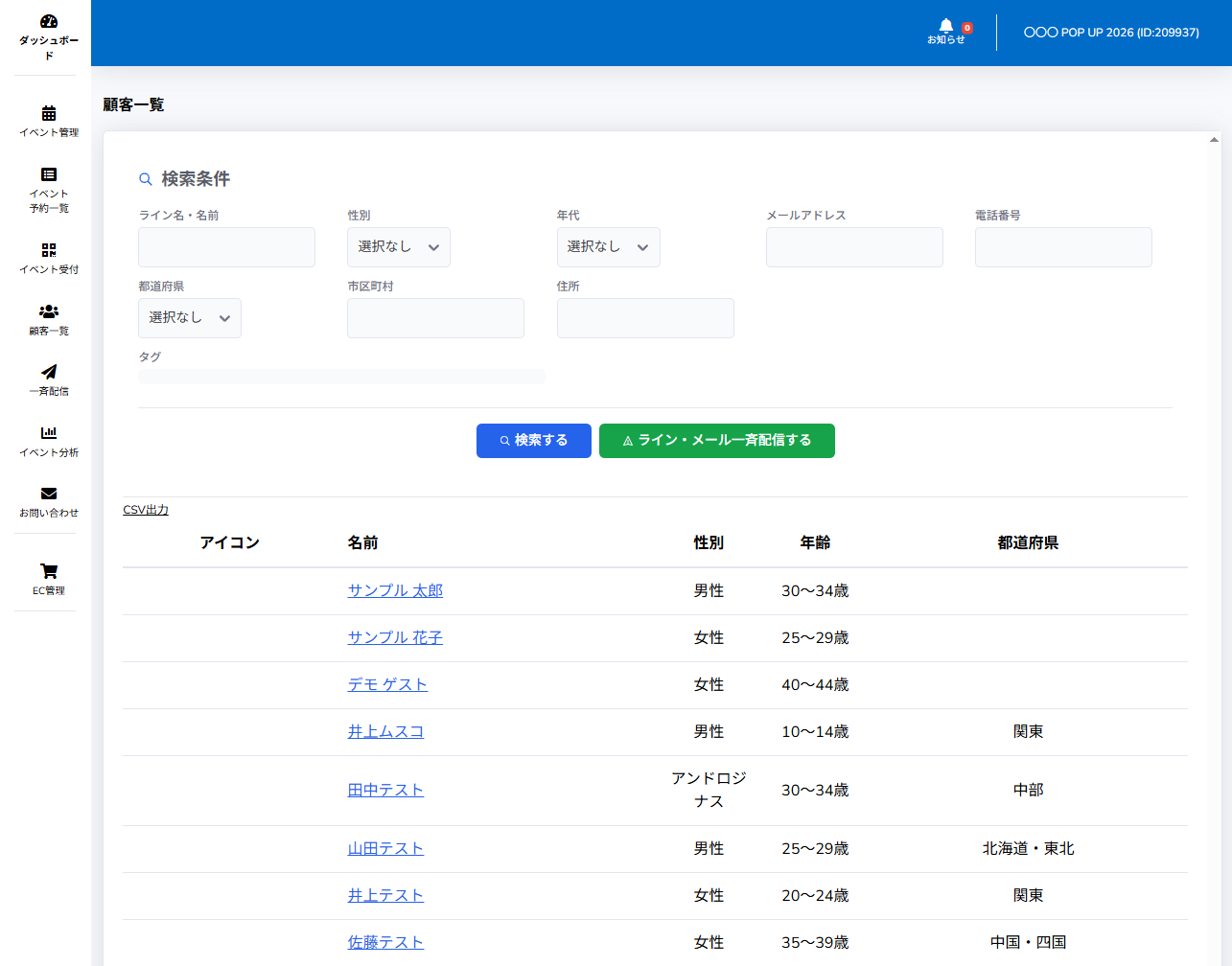Viewport: 1232px width, 966px height.
Task: Click the 10〜14歳 age cell
Action: coord(815,731)
